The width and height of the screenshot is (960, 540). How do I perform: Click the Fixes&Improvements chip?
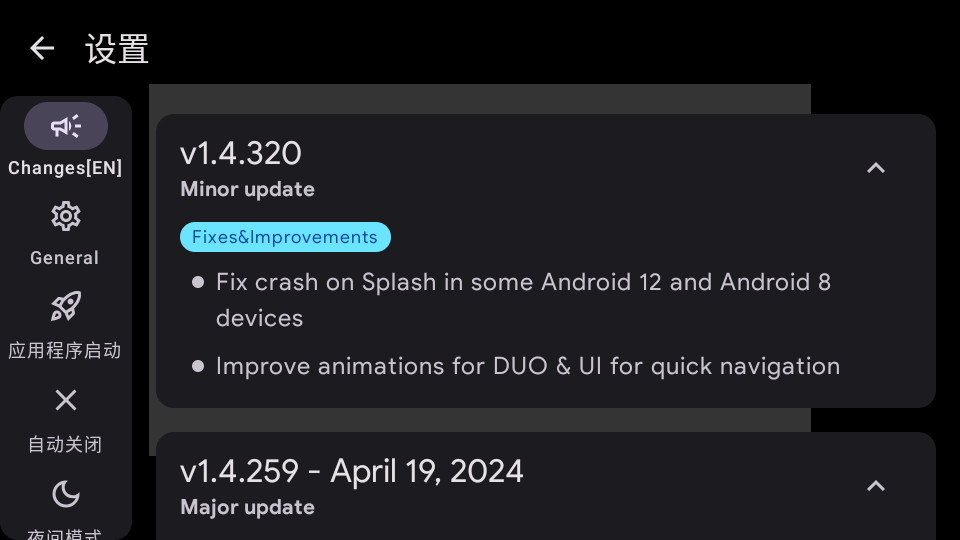pos(285,237)
